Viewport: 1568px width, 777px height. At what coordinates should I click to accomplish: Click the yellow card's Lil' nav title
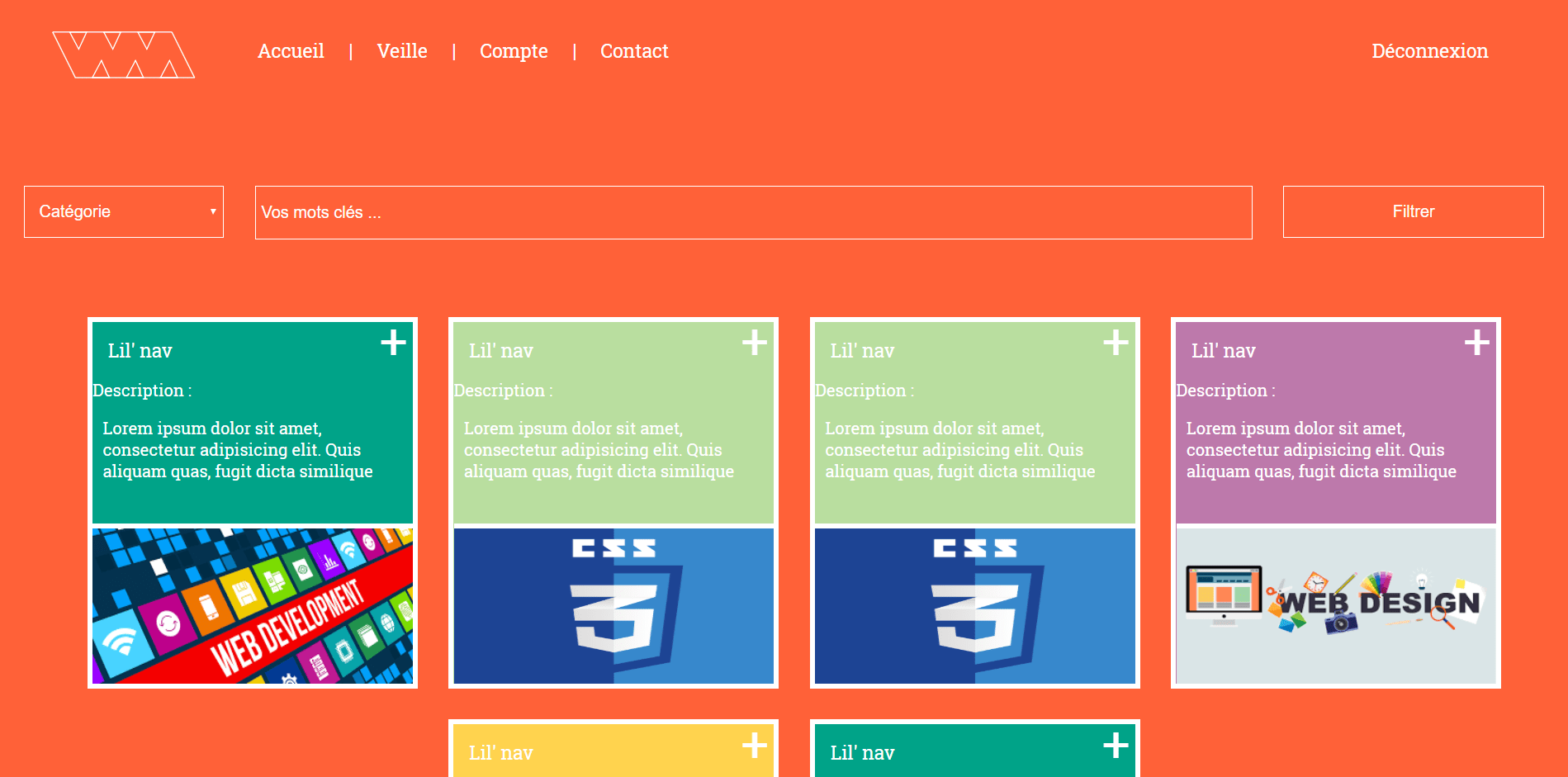point(501,753)
